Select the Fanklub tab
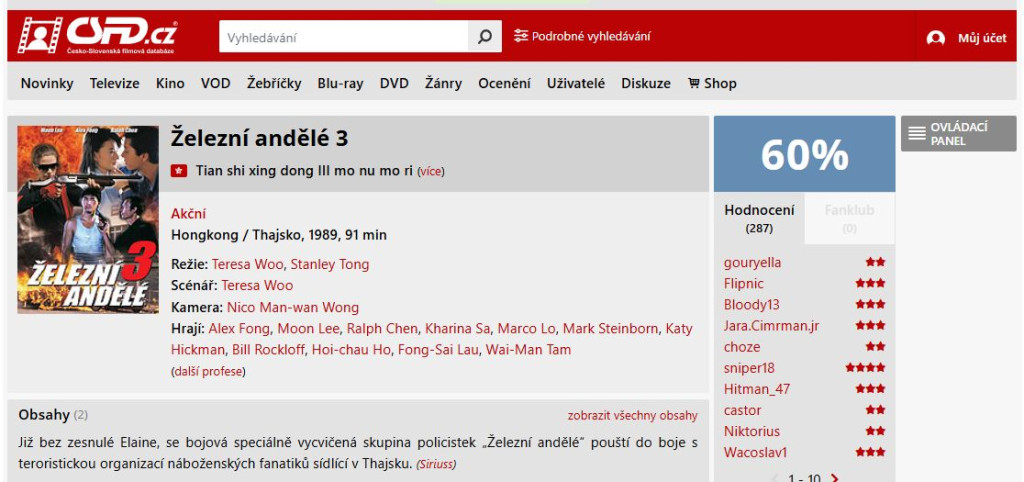The height and width of the screenshot is (482, 1024). 849,219
